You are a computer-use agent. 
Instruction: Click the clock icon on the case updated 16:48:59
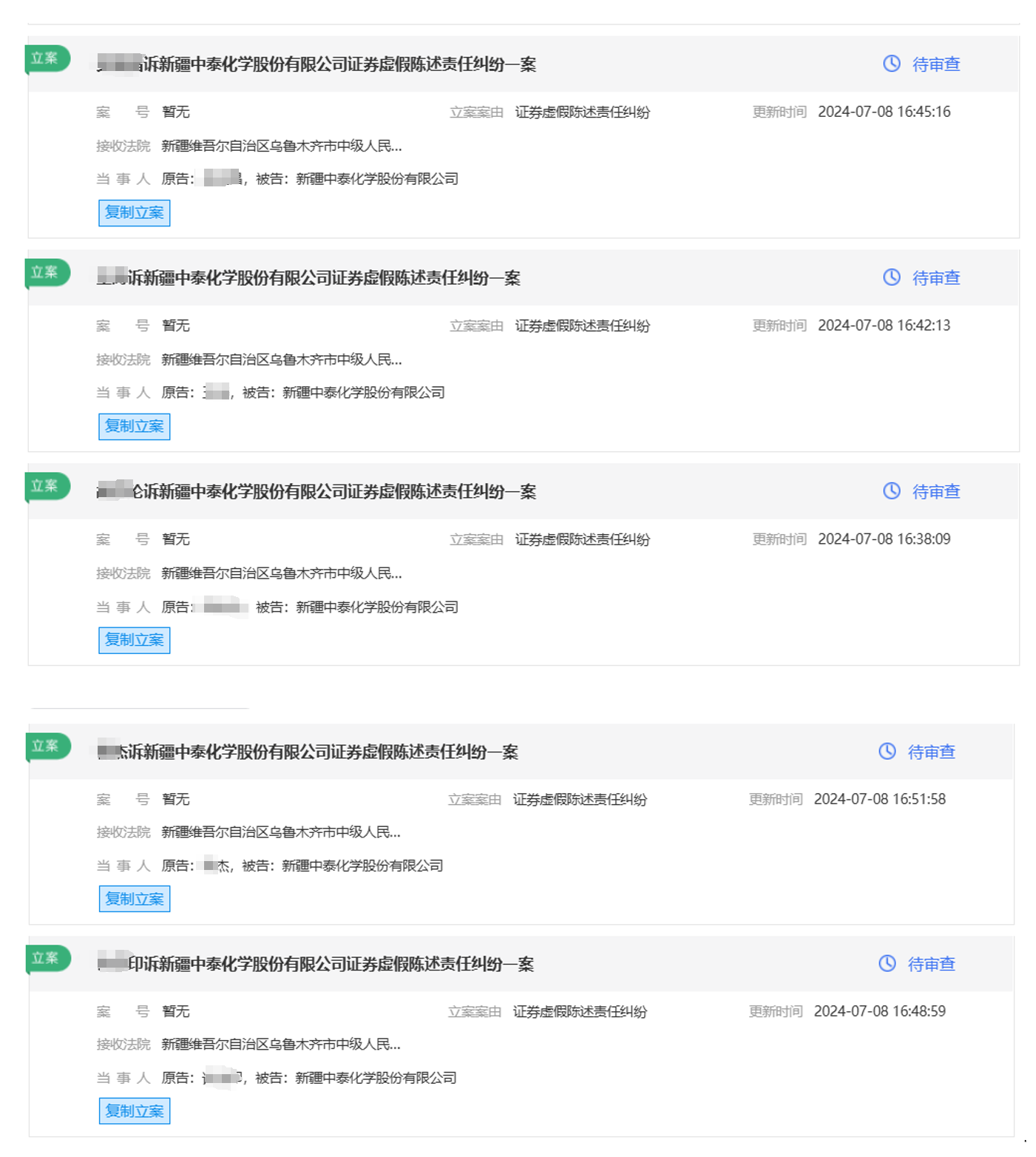click(x=887, y=964)
